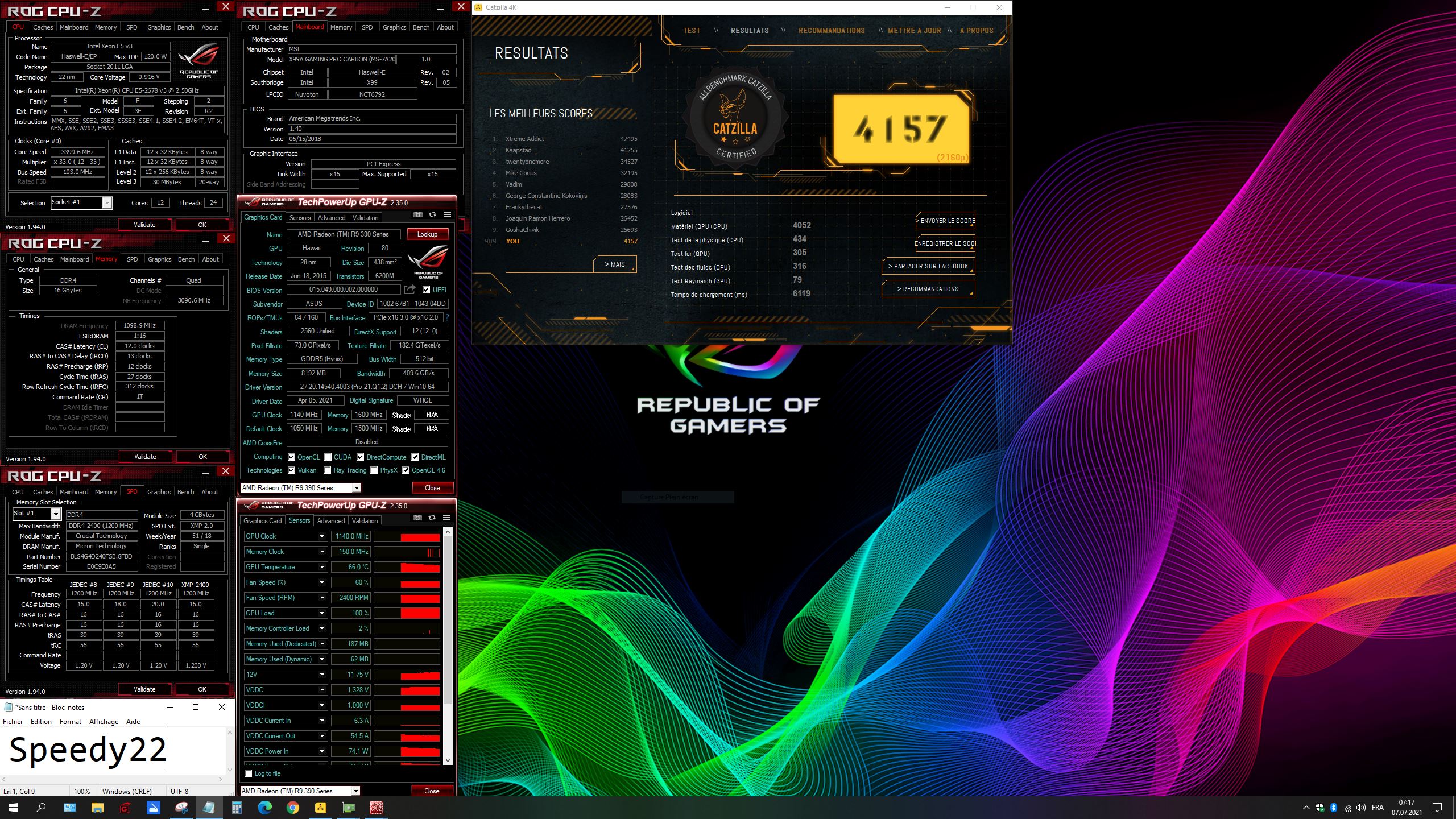Open Catzilla RECOMMANDATIONS tab

coord(832,31)
